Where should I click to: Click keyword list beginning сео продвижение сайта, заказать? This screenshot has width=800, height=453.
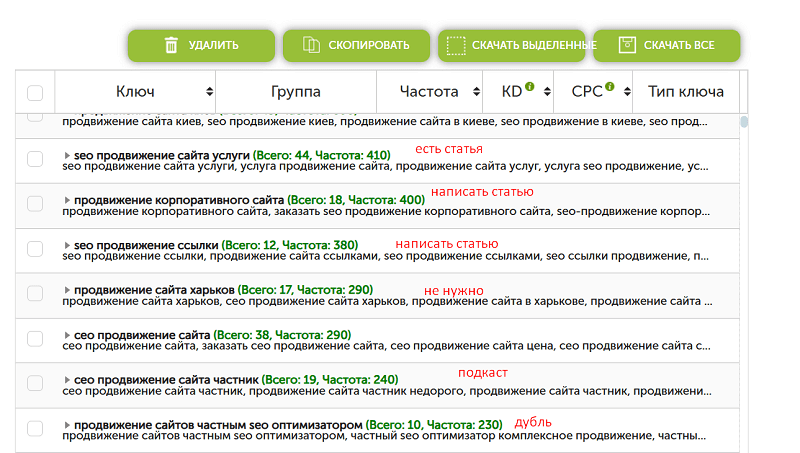tap(386, 346)
